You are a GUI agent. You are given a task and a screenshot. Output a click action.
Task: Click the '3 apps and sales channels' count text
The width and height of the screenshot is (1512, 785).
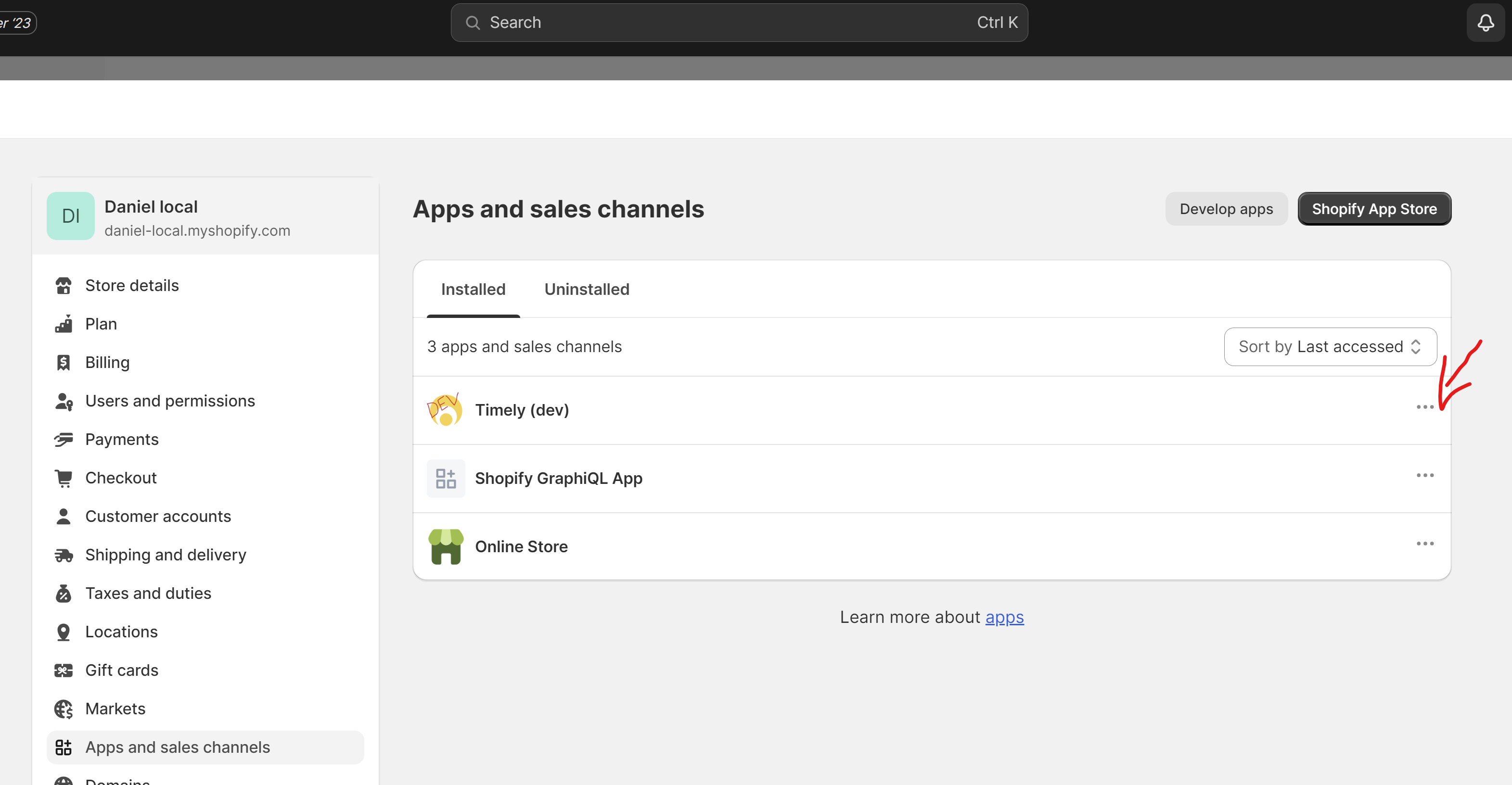(524, 347)
